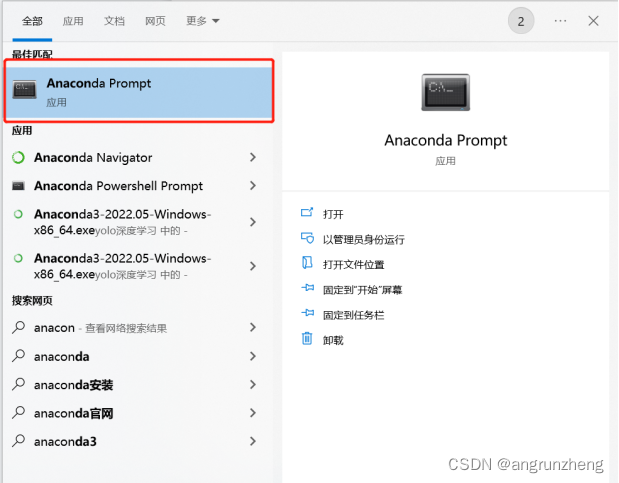Click the 打开 open icon
619x483 pixels.
coord(307,213)
